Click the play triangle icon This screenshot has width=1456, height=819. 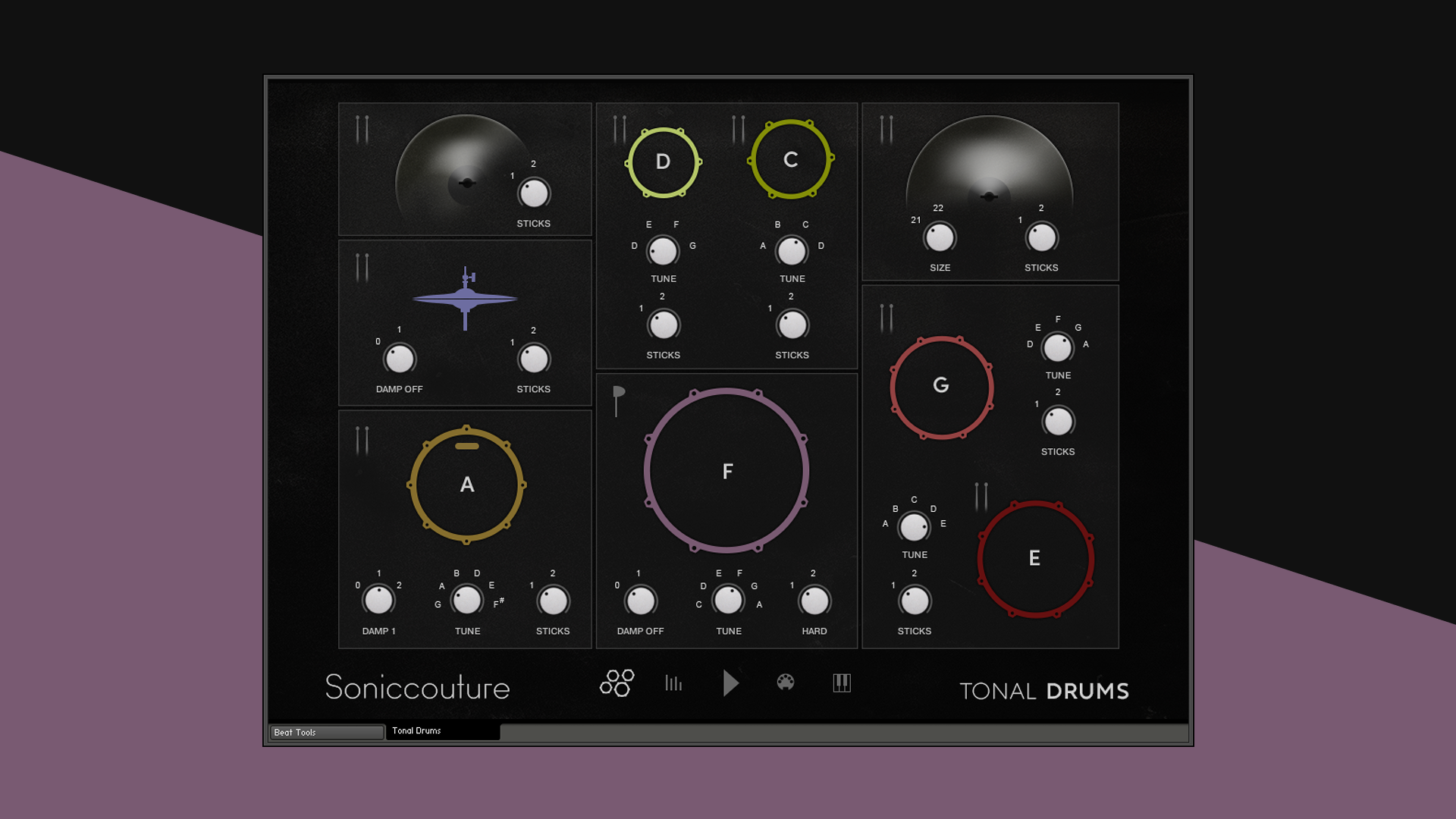(730, 683)
